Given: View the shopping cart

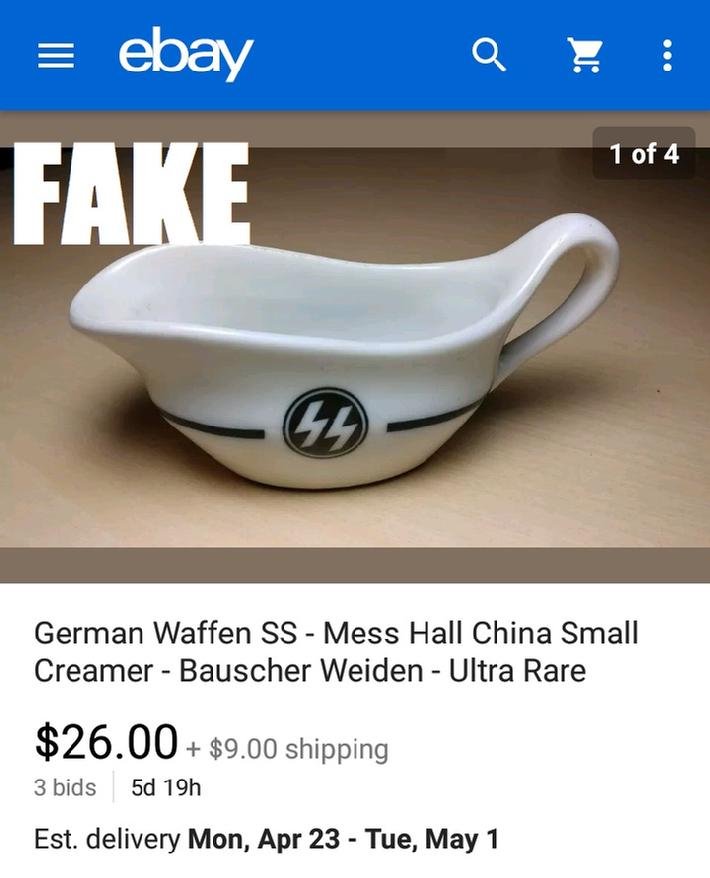Looking at the screenshot, I should (585, 55).
